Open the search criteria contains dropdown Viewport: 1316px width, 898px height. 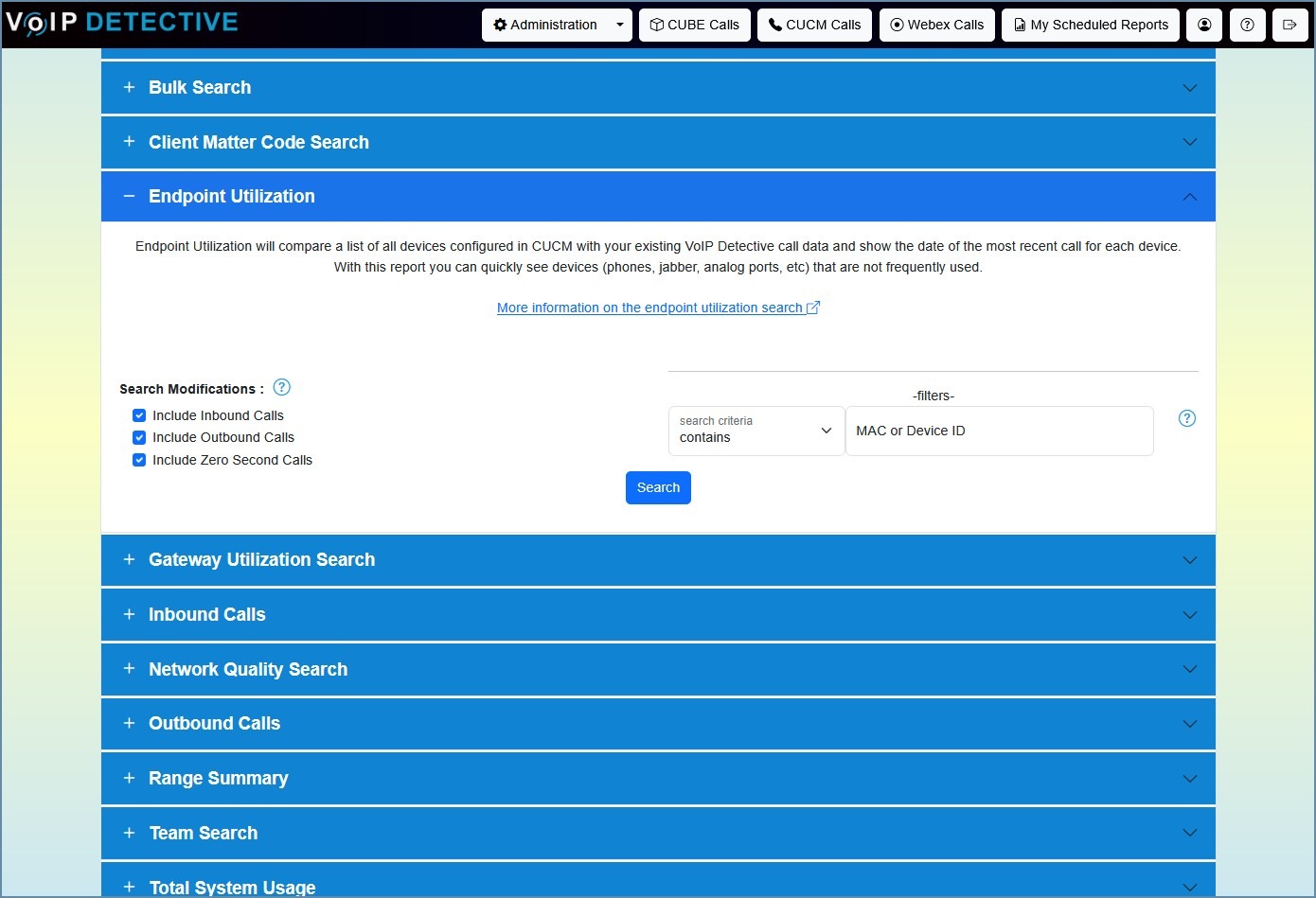coord(756,431)
